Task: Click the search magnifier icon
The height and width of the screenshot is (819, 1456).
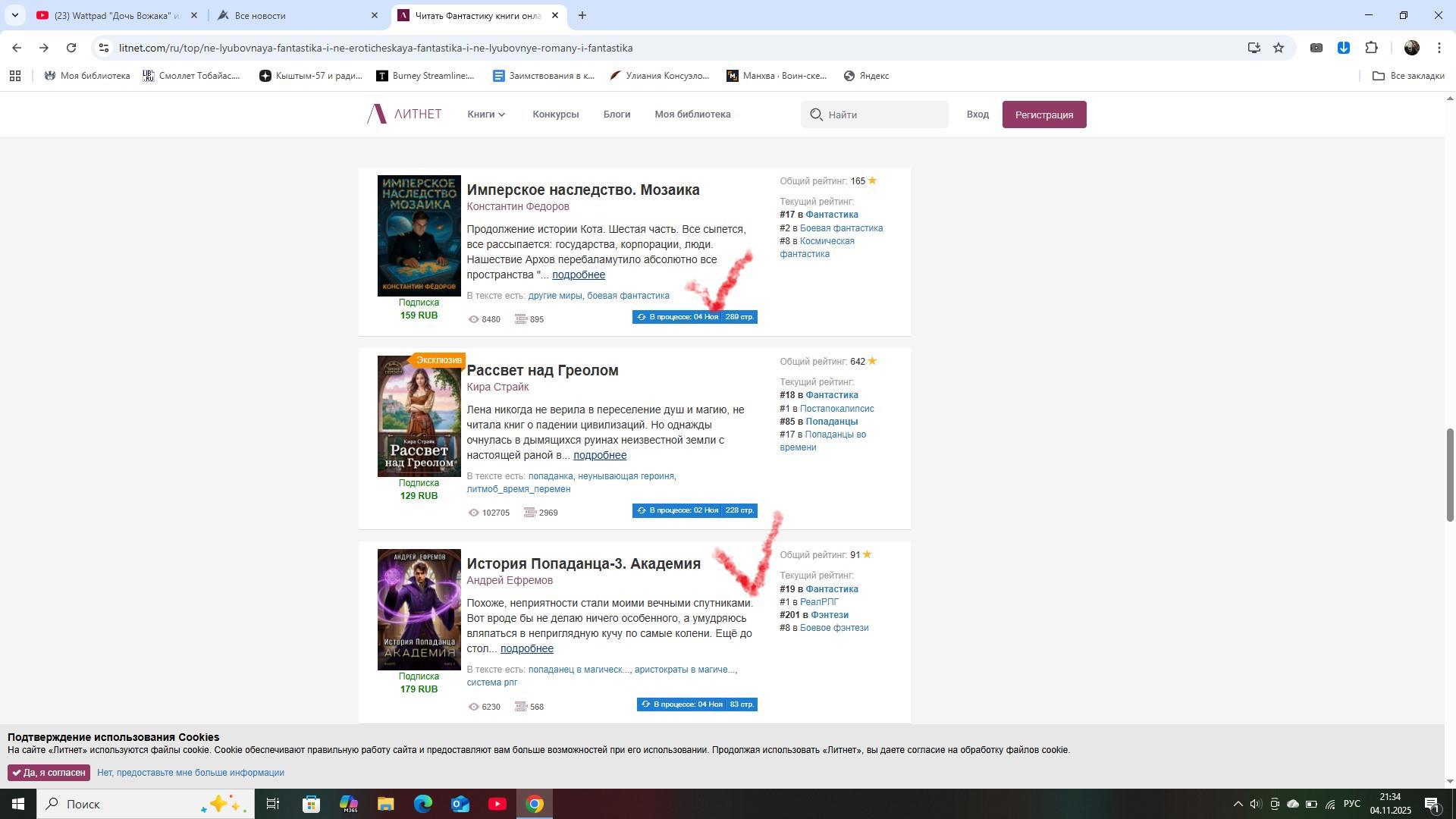Action: [816, 115]
